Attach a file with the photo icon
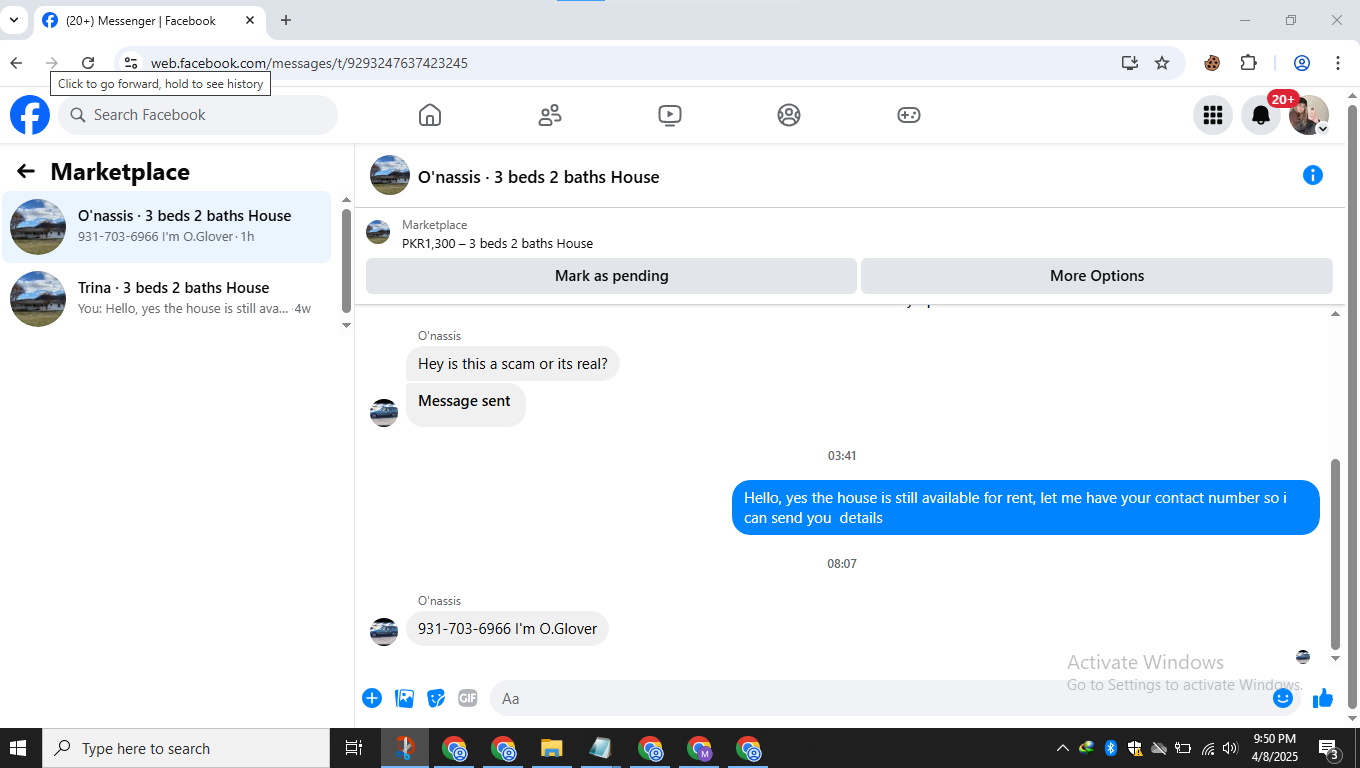 pos(404,698)
